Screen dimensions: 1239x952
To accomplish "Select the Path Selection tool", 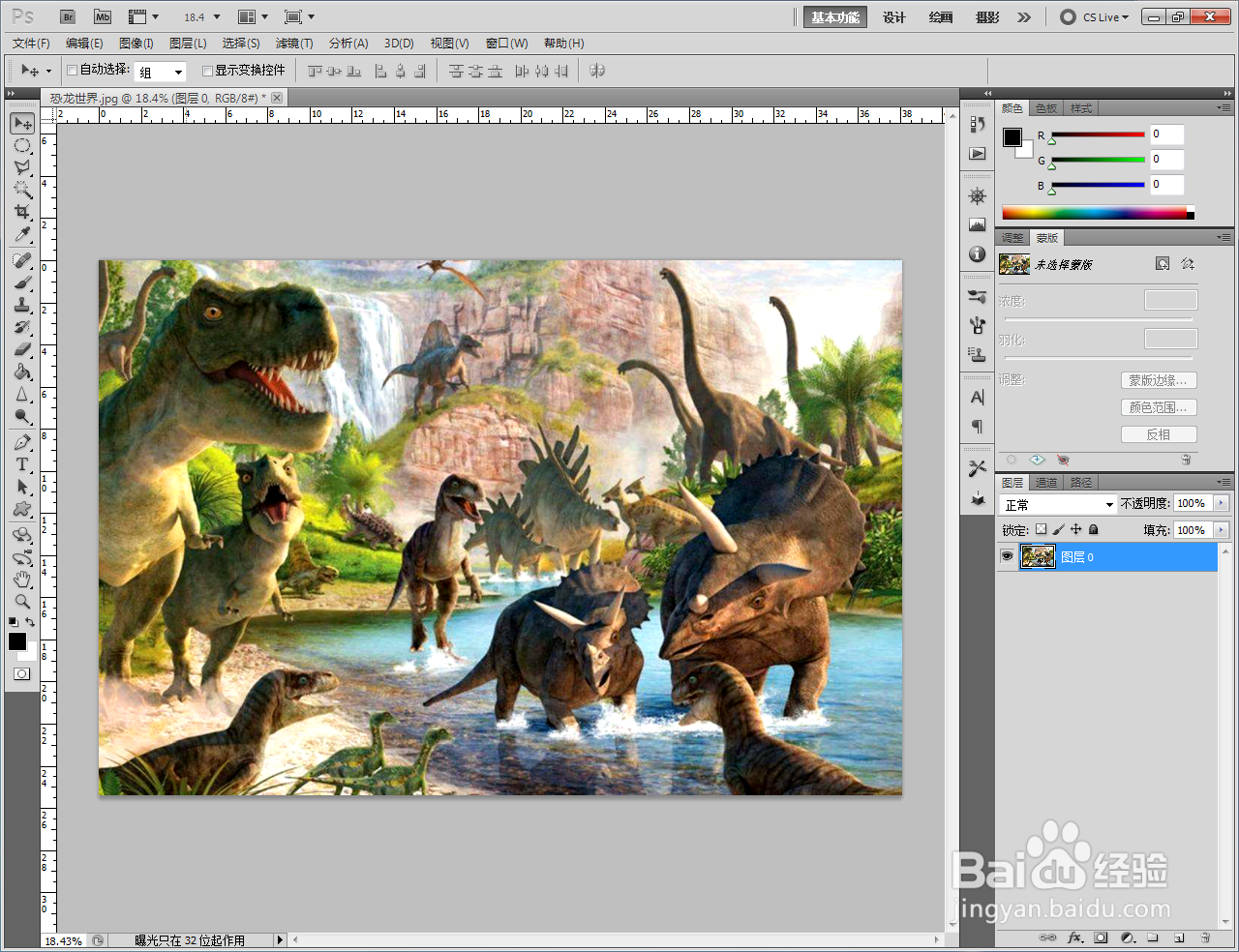I will (x=23, y=488).
